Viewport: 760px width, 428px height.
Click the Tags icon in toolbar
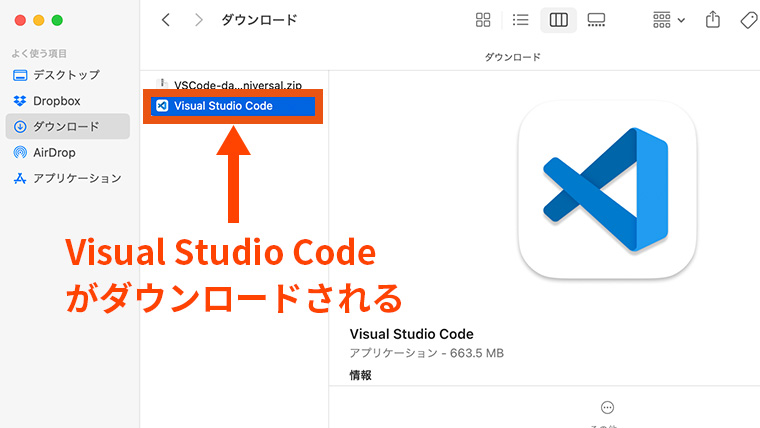click(747, 20)
